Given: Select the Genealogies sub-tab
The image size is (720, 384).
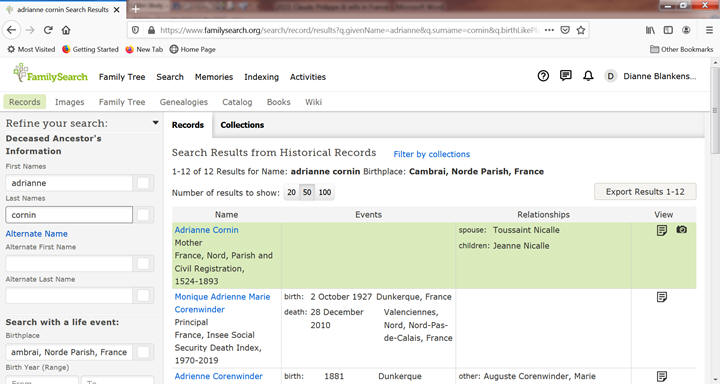Looking at the screenshot, I should 184,102.
